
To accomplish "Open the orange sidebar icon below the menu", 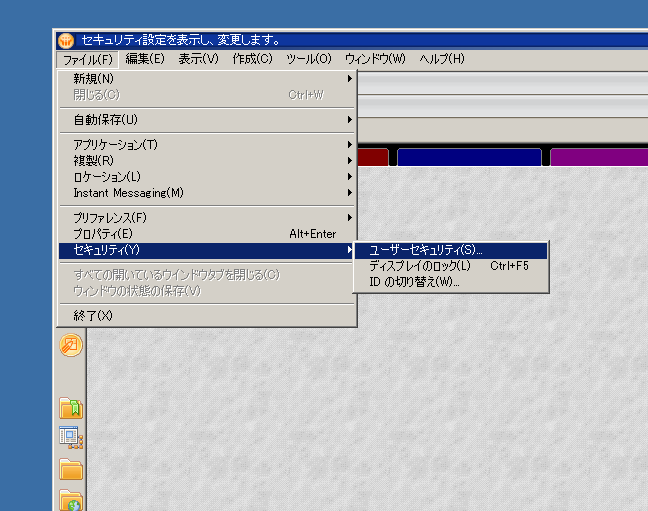I will [x=71, y=345].
